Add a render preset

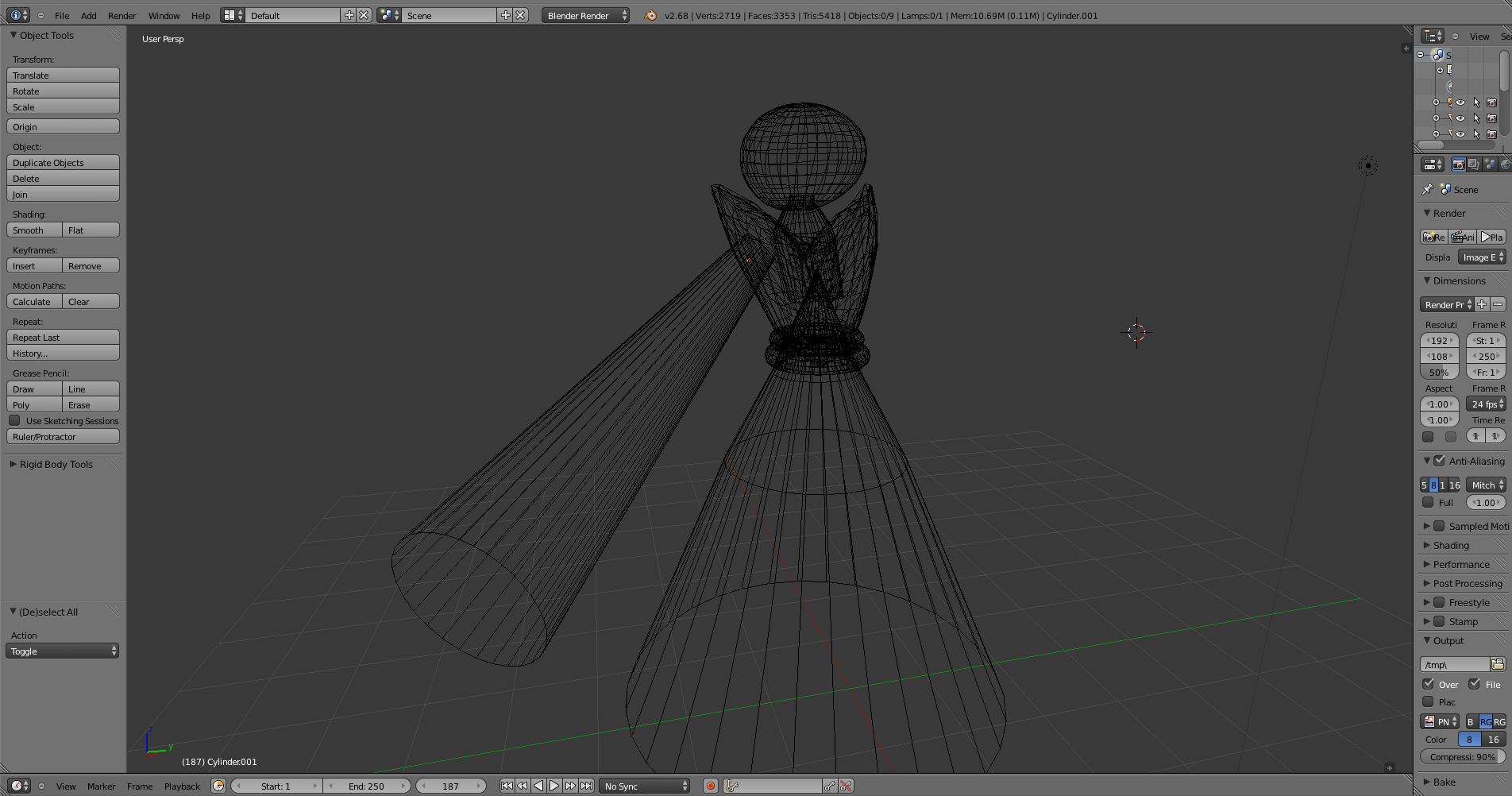click(1482, 304)
